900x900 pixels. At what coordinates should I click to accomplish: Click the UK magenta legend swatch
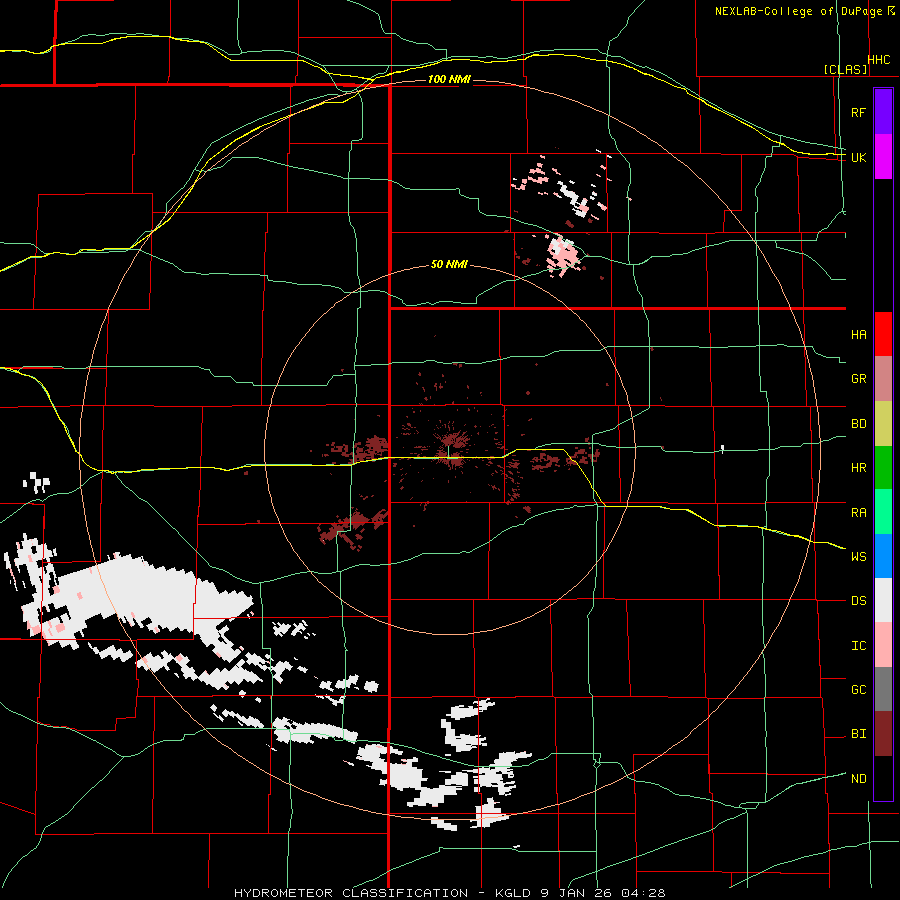point(883,157)
